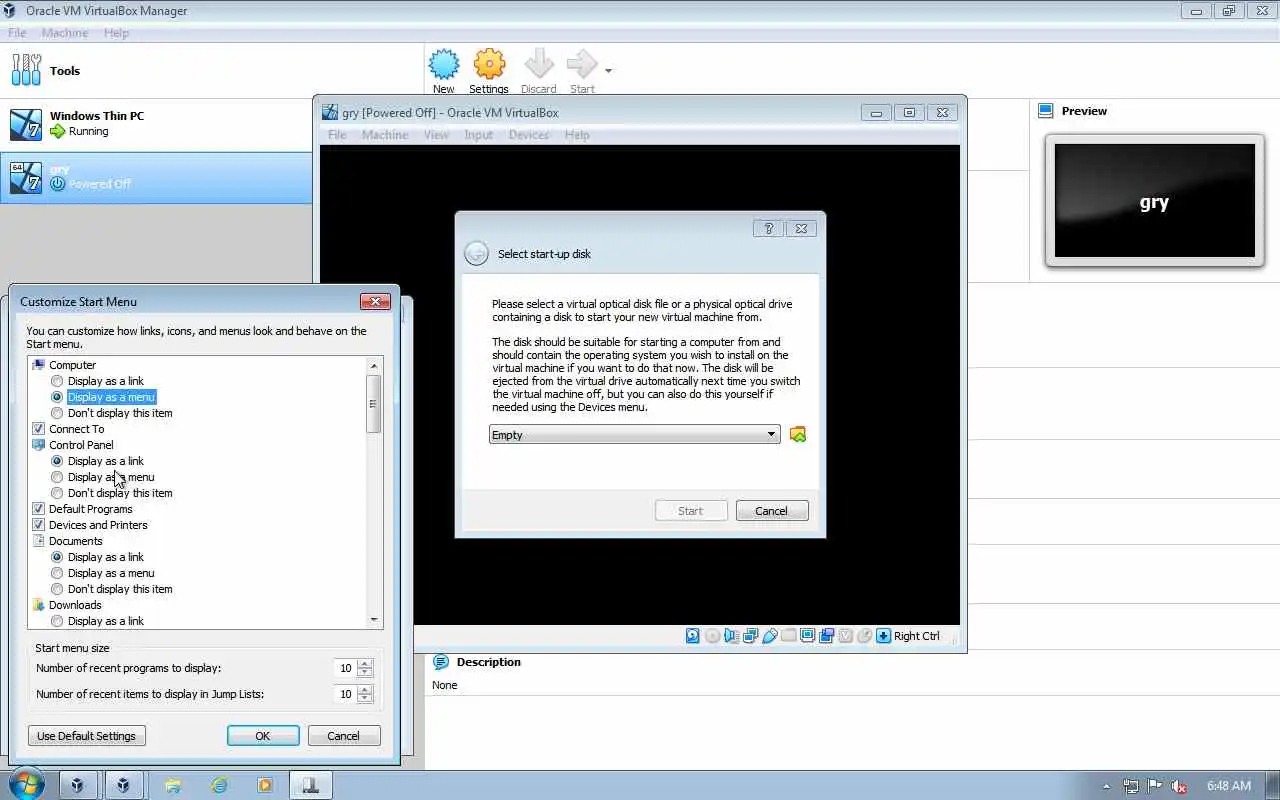Click Cancel in the Select start-up disk dialog
This screenshot has width=1280, height=800.
tap(772, 511)
